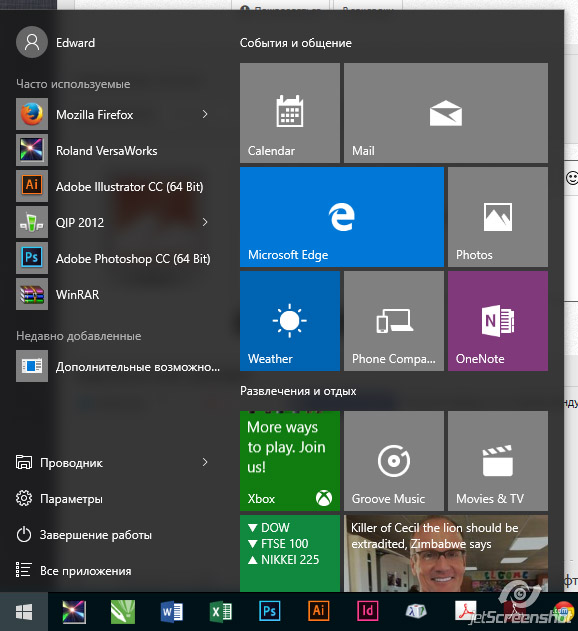The width and height of the screenshot is (578, 631).
Task: Click the Часто используемые section label
Action: [x=73, y=84]
